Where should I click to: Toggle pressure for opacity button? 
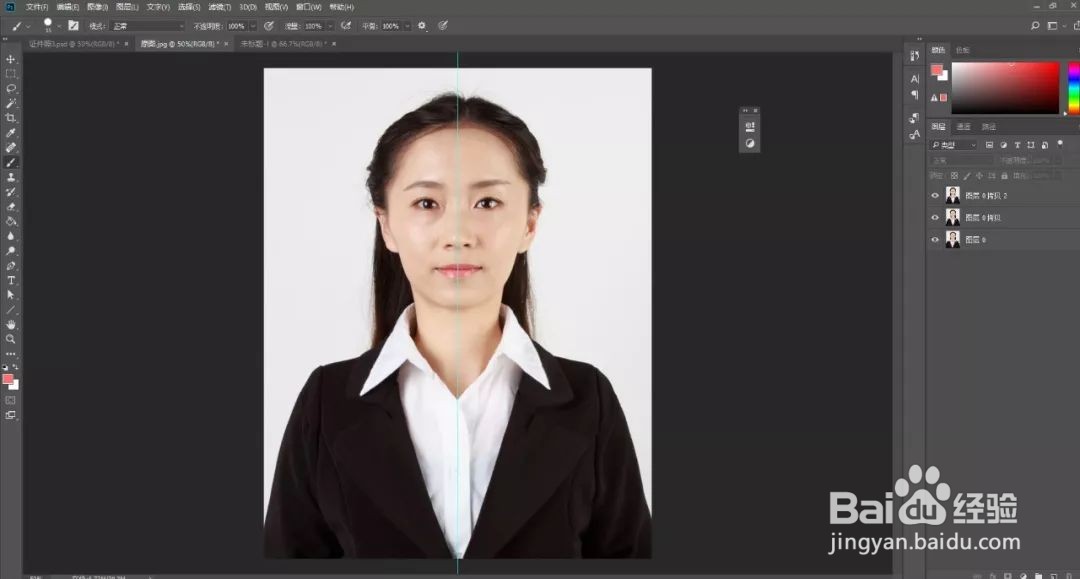point(269,25)
